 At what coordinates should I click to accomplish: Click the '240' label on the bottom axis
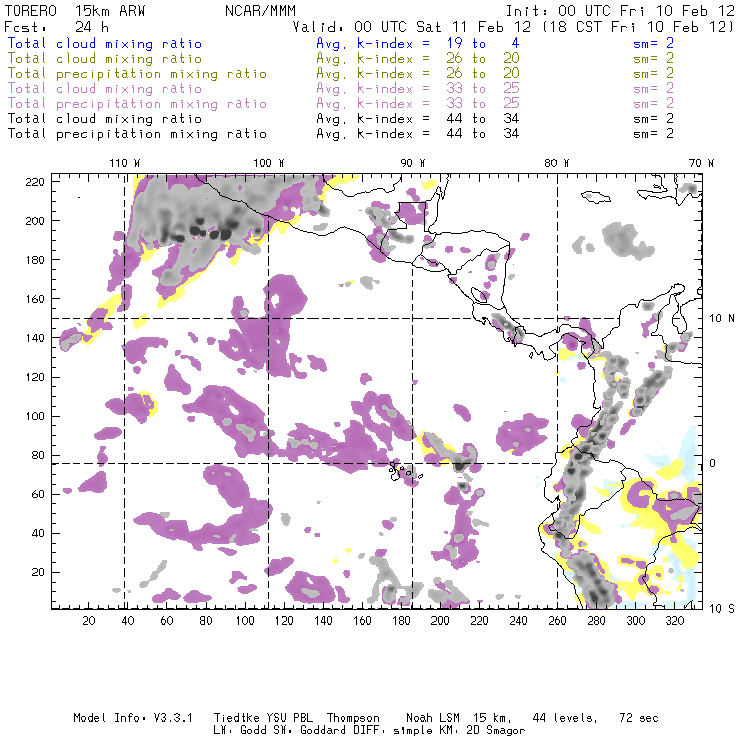[x=518, y=621]
